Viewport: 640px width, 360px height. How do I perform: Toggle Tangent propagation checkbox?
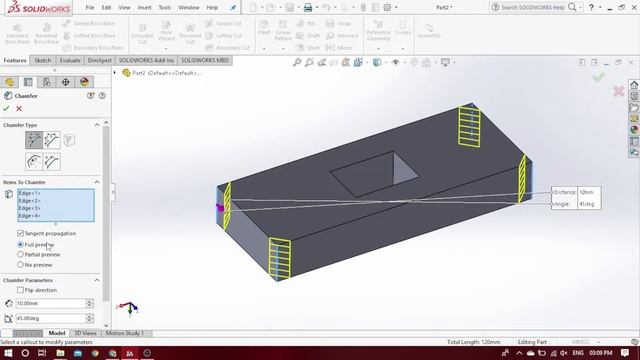click(20, 233)
